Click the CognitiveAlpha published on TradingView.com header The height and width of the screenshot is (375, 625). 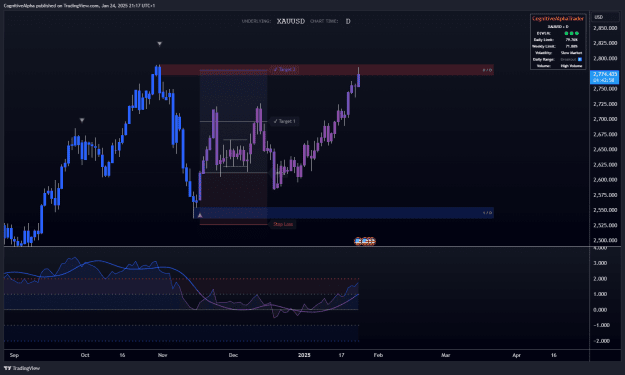coord(79,6)
